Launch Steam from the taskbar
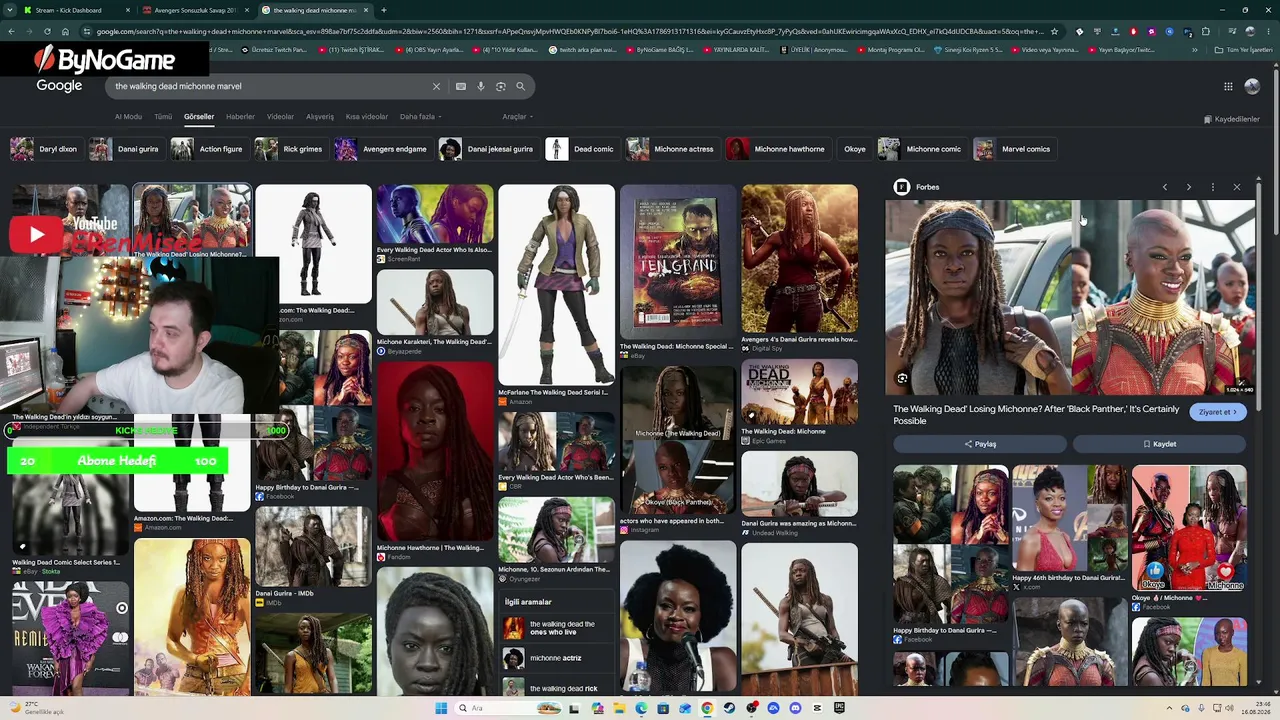 coord(729,708)
